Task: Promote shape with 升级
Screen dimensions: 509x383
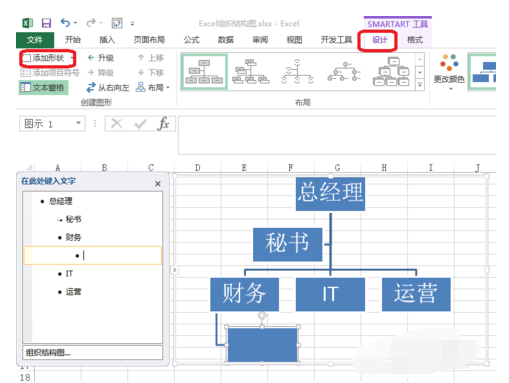Action: [x=100, y=58]
